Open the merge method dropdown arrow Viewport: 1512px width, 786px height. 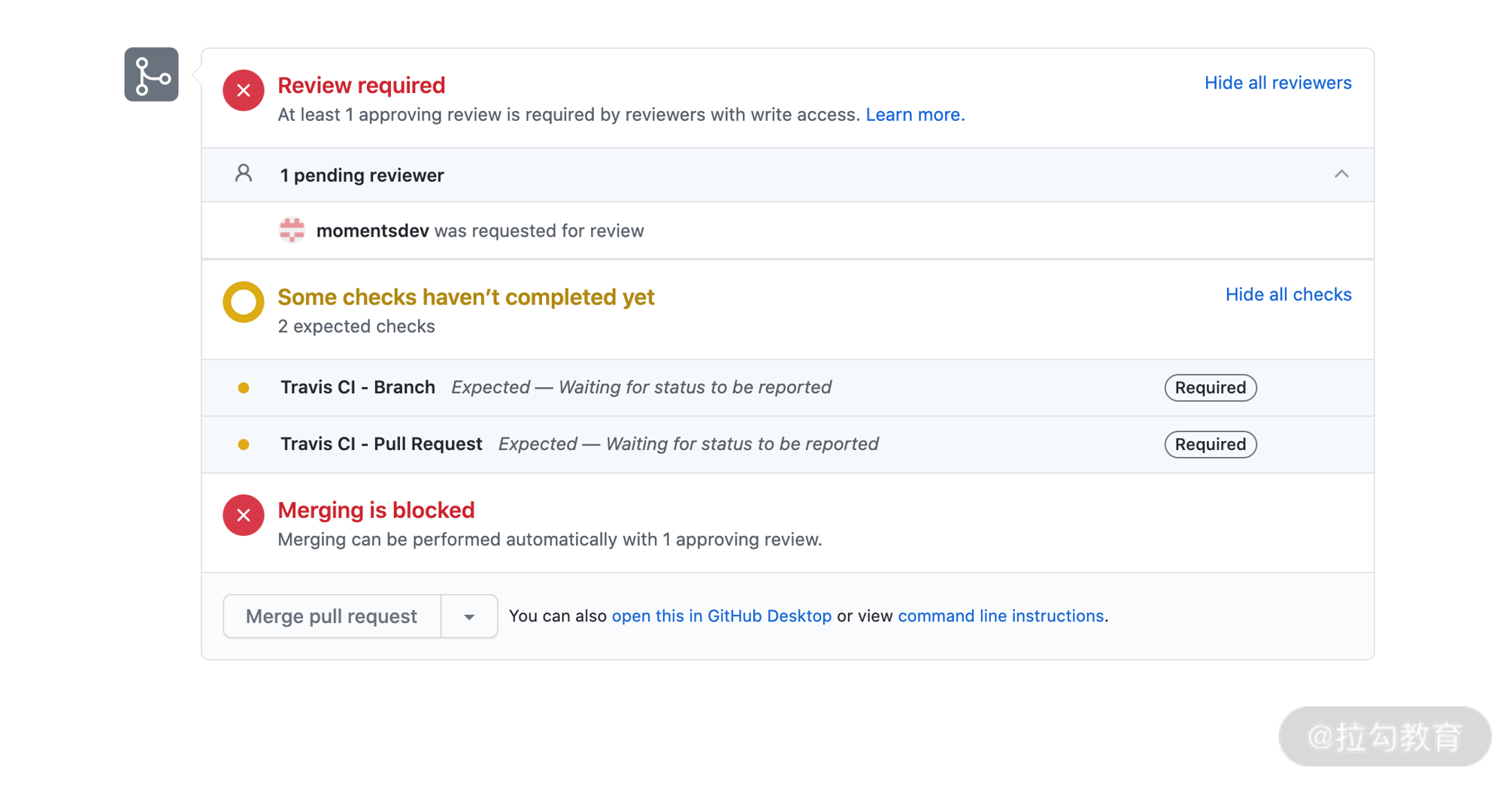pos(468,616)
